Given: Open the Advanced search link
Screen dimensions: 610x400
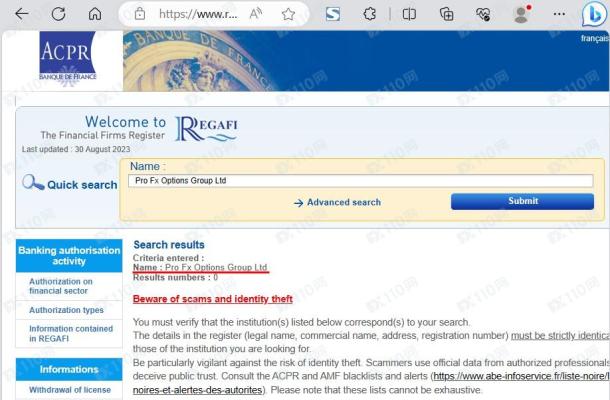Looking at the screenshot, I should 337,202.
